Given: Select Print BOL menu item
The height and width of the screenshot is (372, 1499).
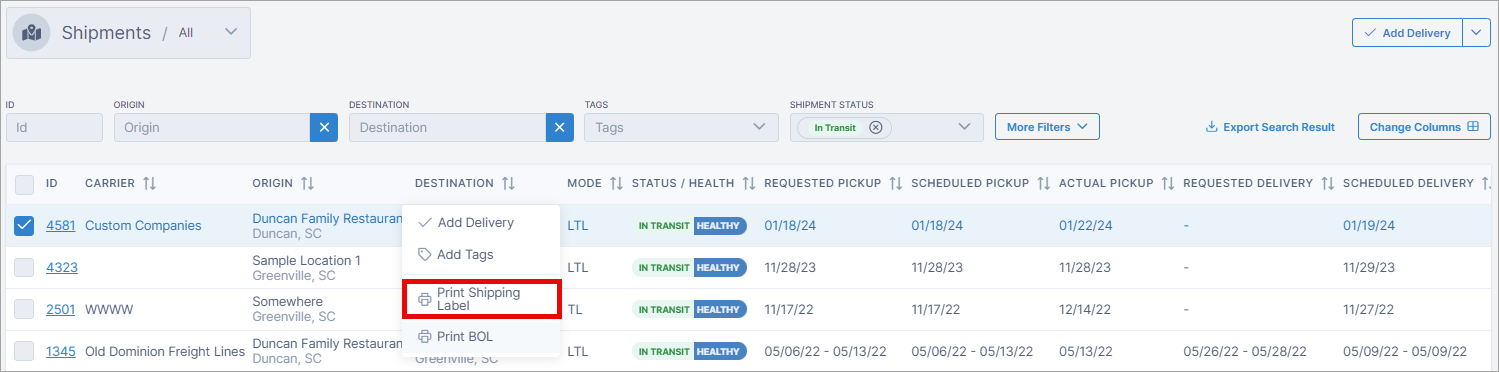Looking at the screenshot, I should coord(481,337).
